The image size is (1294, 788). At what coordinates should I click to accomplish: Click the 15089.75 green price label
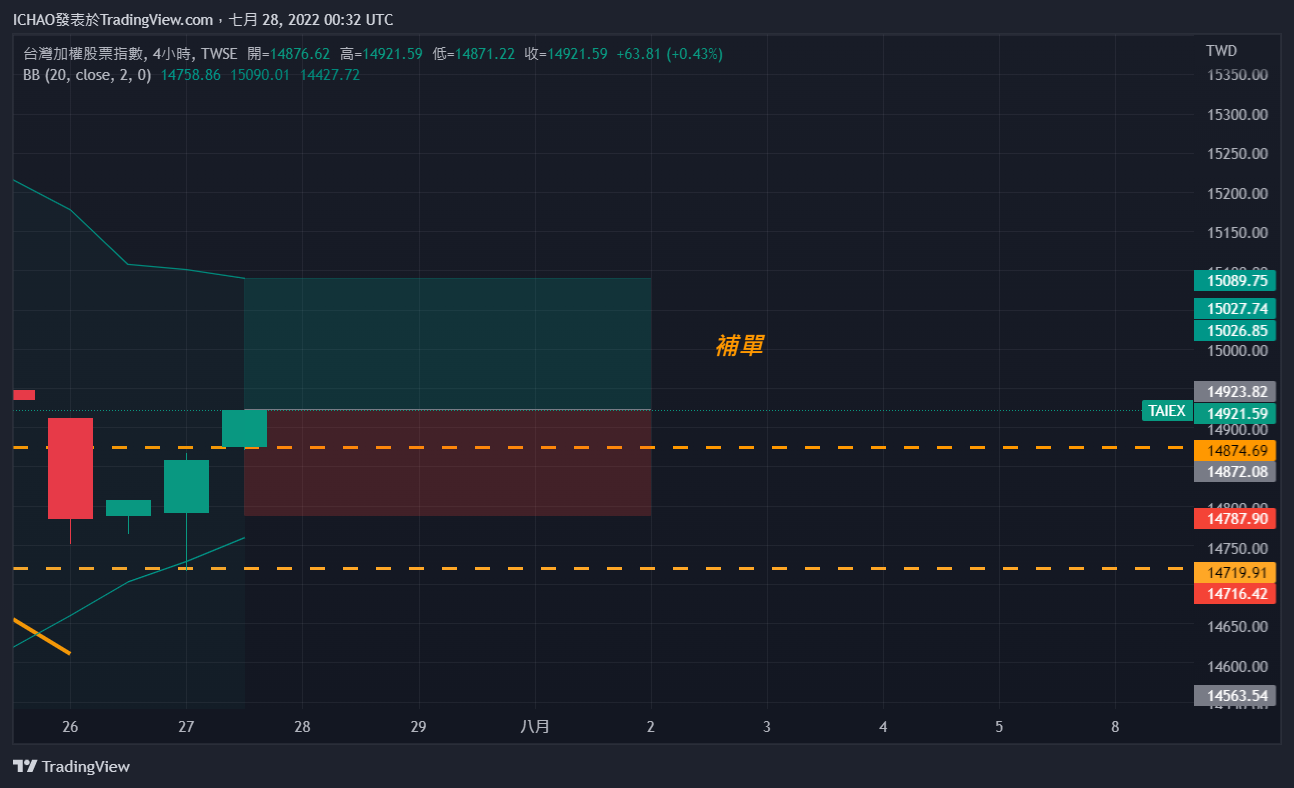[1235, 281]
